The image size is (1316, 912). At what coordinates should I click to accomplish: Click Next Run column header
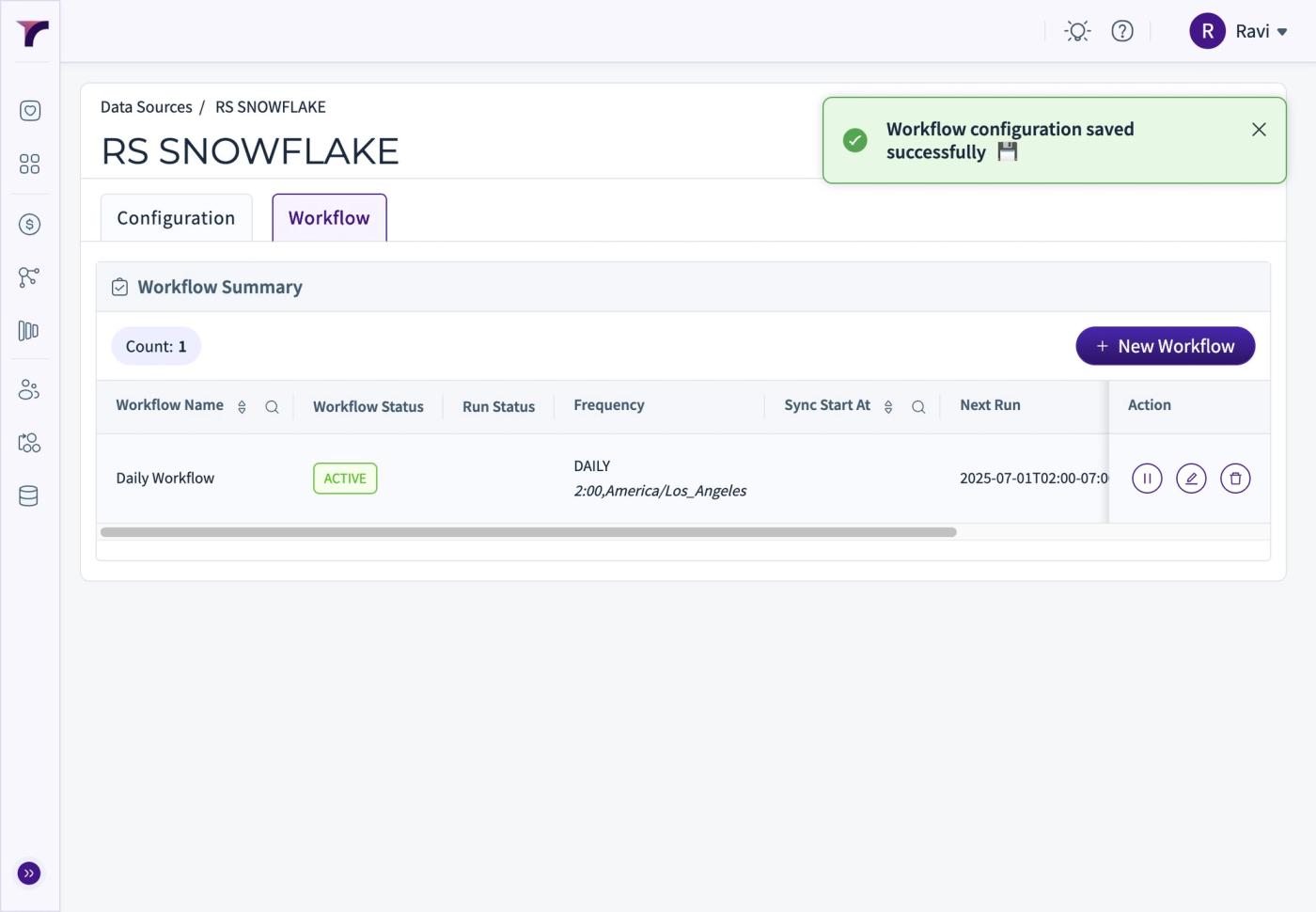tap(990, 405)
